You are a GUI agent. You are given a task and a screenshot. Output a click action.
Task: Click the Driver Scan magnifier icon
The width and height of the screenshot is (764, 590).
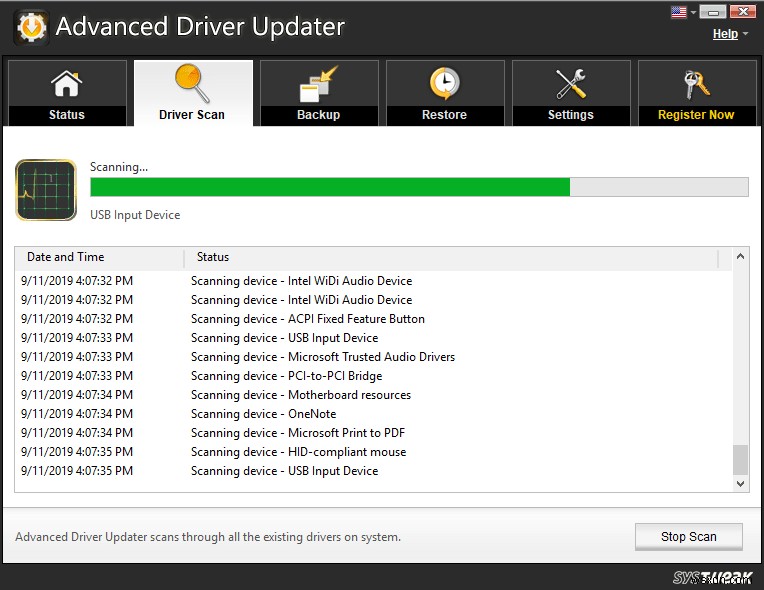192,83
